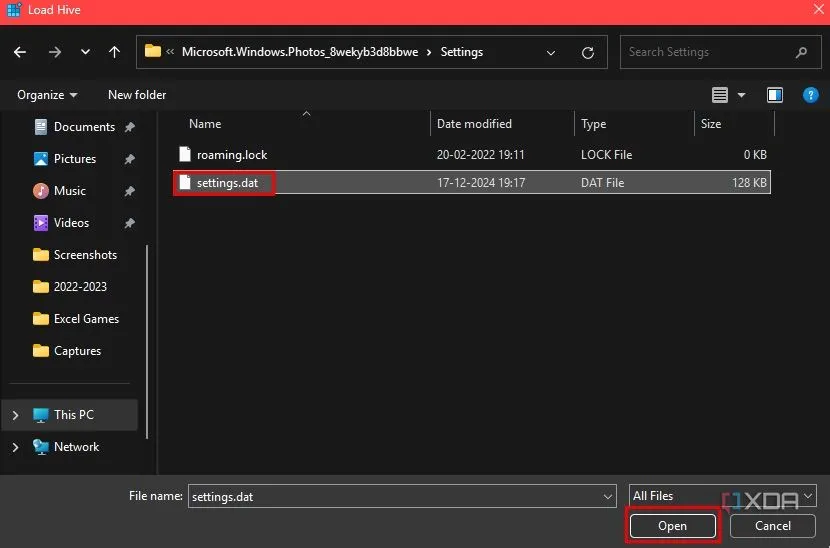The height and width of the screenshot is (548, 830).
Task: Expand the Network tree node
Action: tap(15, 447)
